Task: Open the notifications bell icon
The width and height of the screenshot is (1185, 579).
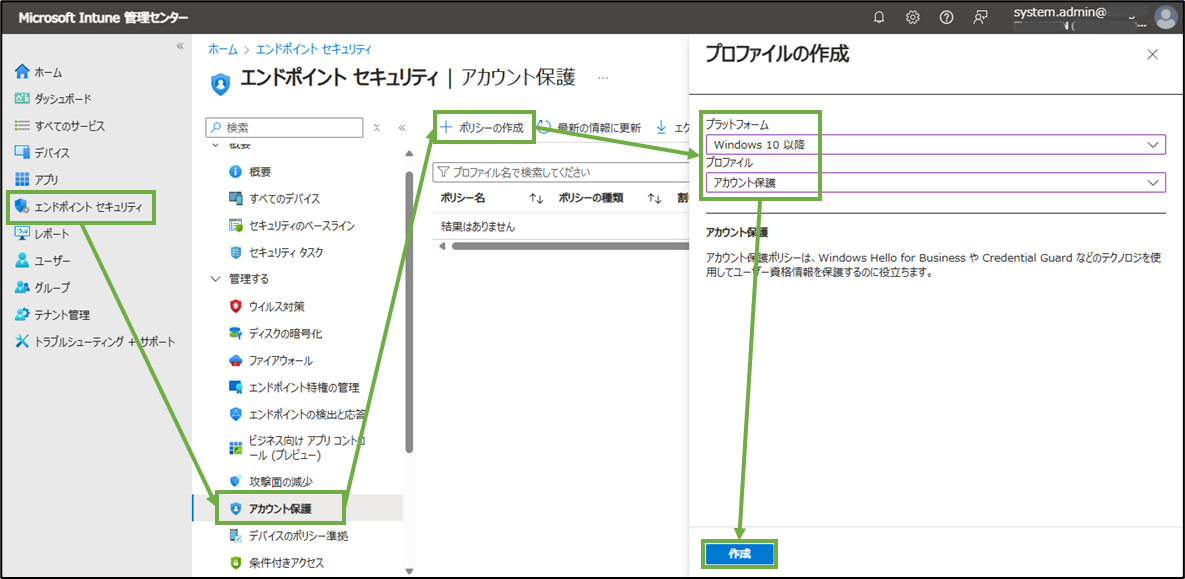Action: pyautogui.click(x=879, y=17)
